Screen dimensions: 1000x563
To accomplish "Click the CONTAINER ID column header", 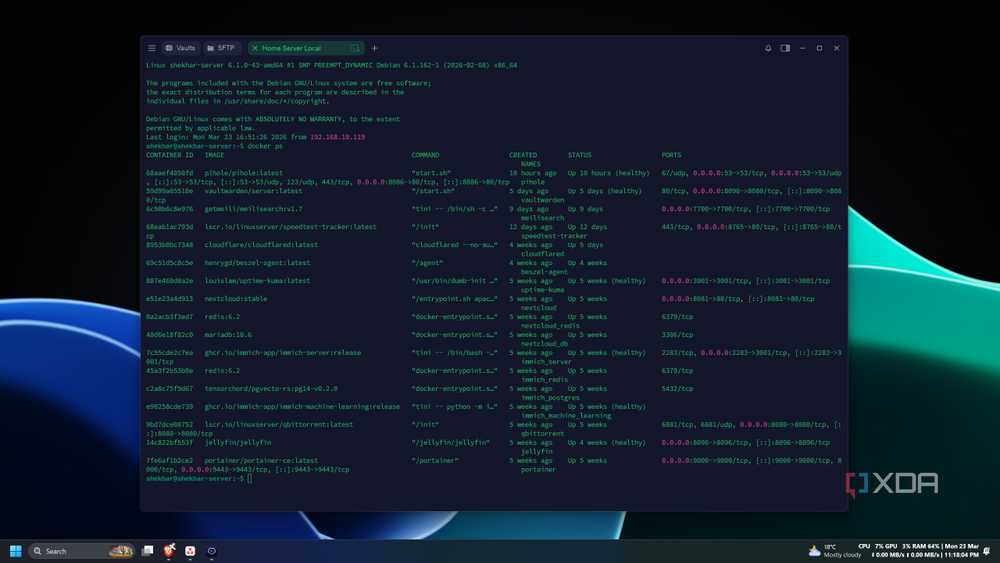I will 169,155.
